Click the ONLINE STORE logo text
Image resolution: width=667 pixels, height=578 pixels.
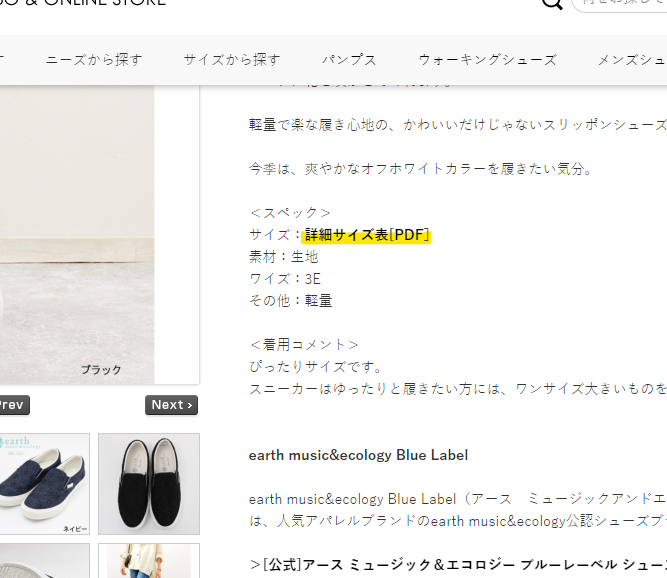(x=83, y=3)
